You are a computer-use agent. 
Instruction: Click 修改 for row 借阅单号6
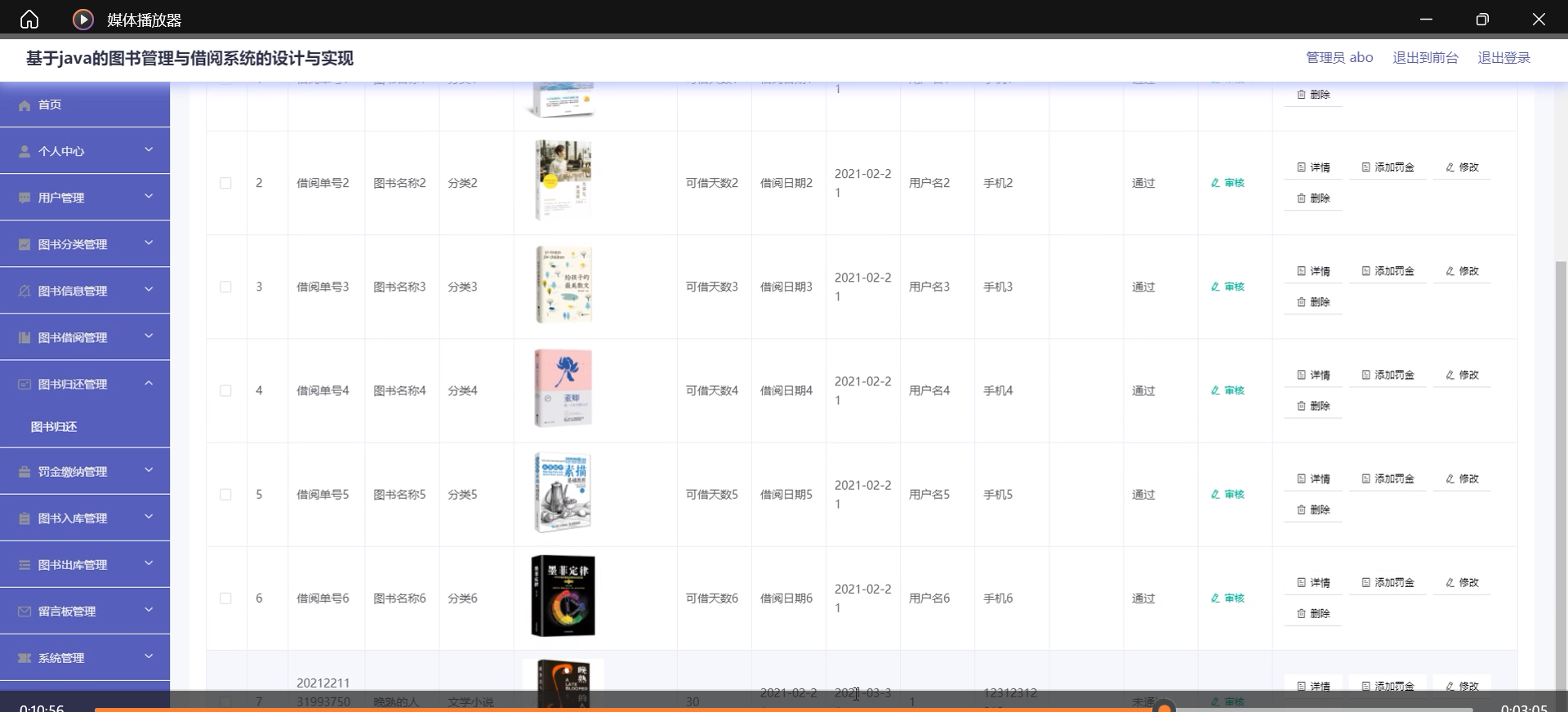coord(1462,582)
